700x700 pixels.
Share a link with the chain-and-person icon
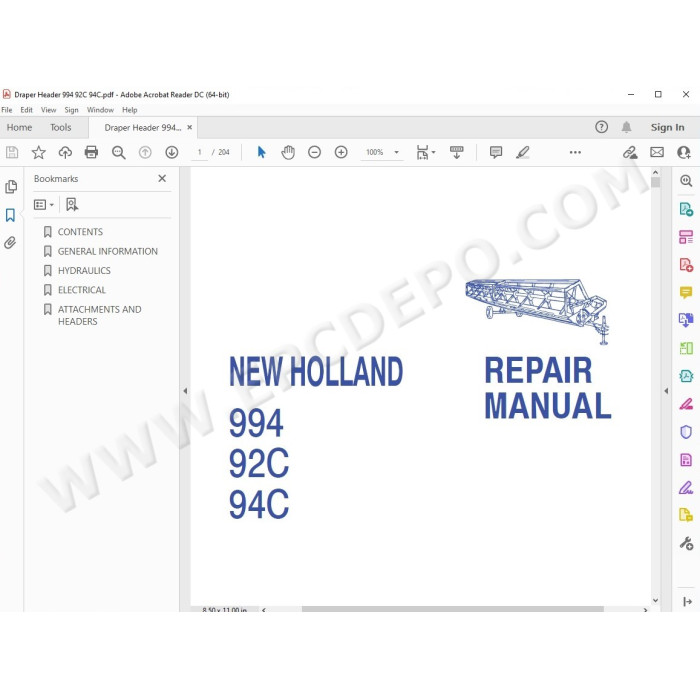[630, 153]
